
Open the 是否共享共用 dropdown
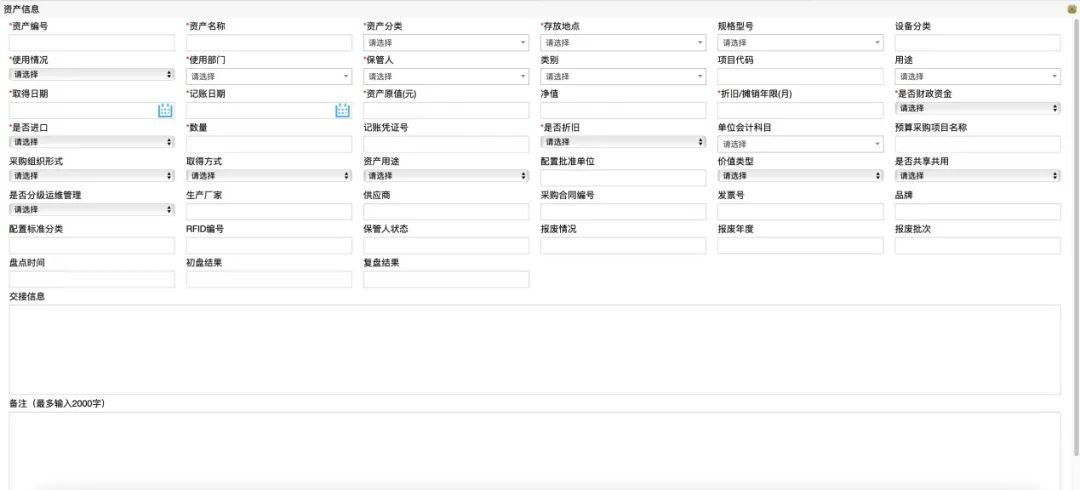(x=977, y=176)
